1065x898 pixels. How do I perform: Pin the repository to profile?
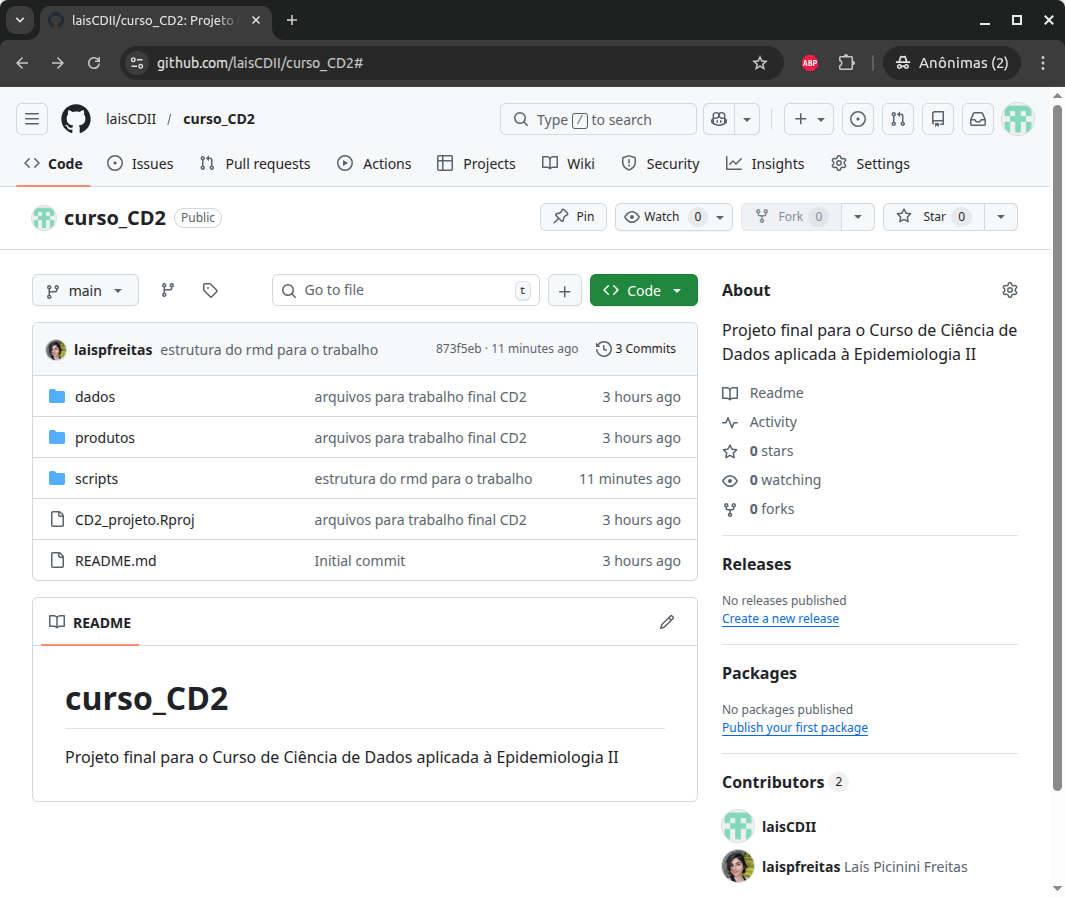574,217
